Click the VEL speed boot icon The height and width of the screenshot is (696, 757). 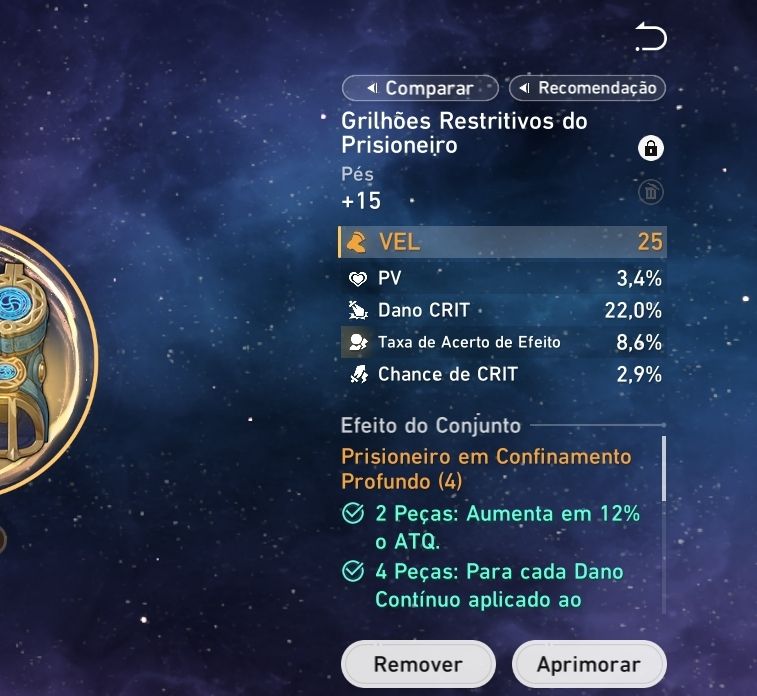pyautogui.click(x=357, y=242)
